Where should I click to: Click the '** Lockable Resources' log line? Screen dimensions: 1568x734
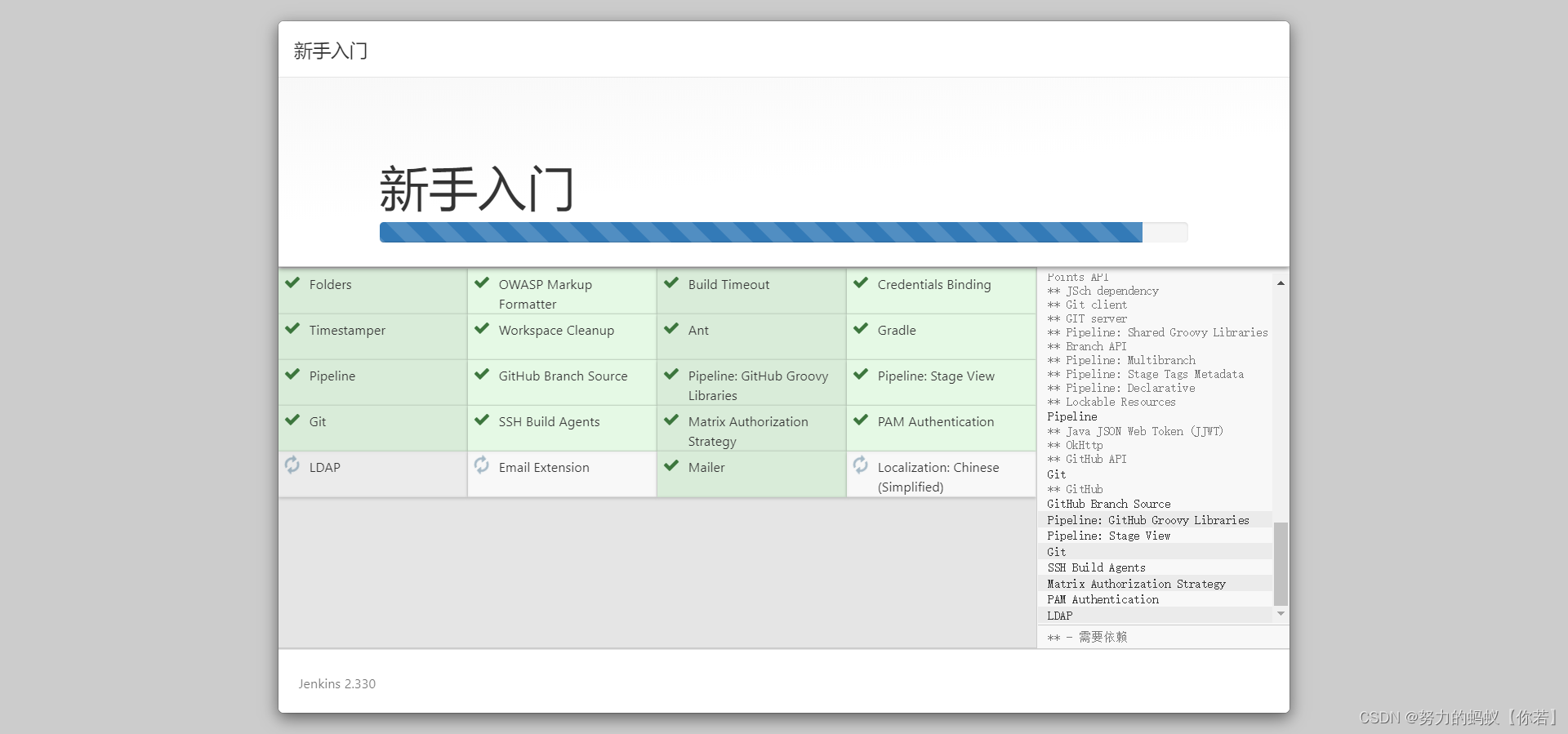(x=1111, y=402)
